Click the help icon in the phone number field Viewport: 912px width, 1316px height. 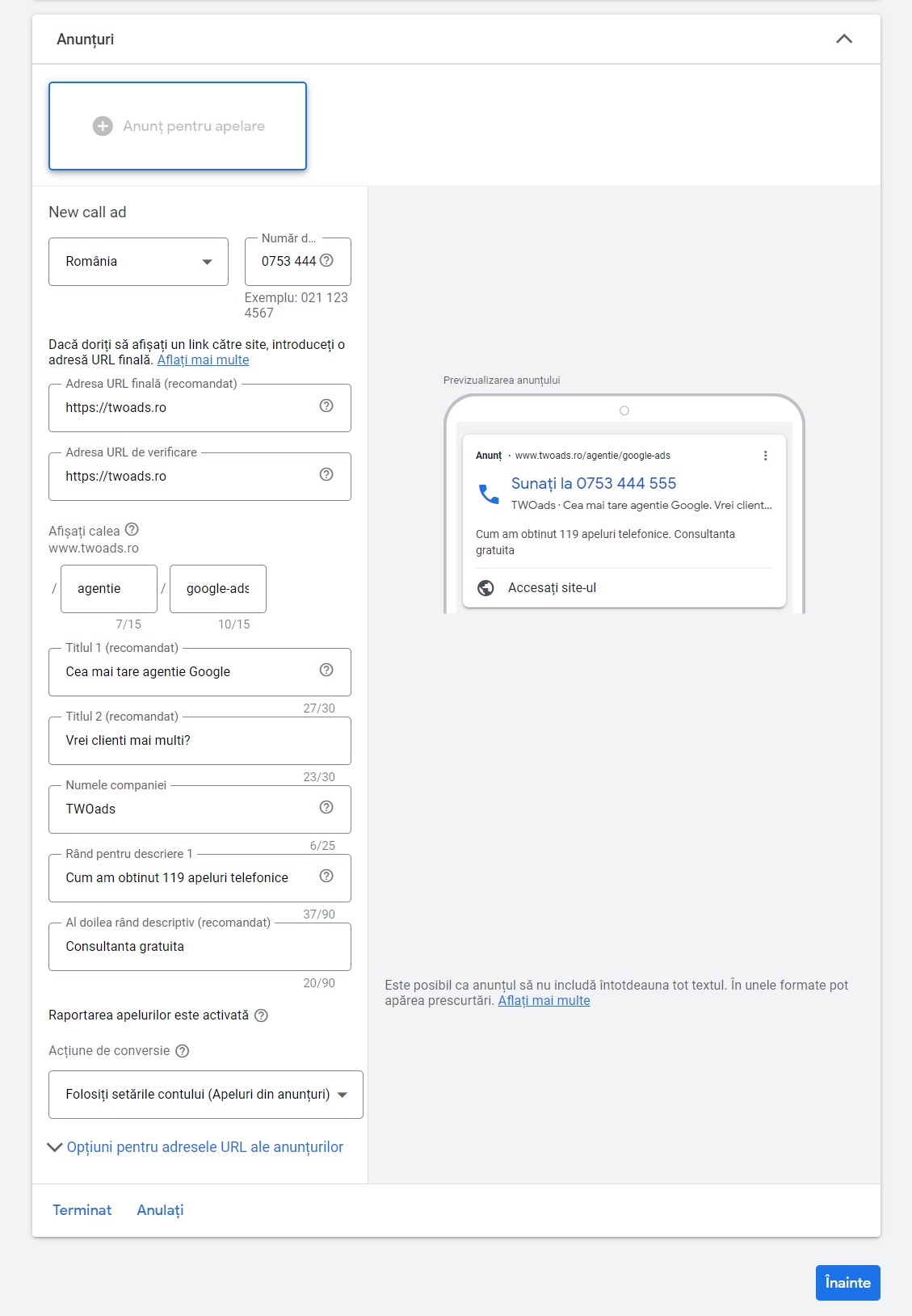(x=326, y=260)
